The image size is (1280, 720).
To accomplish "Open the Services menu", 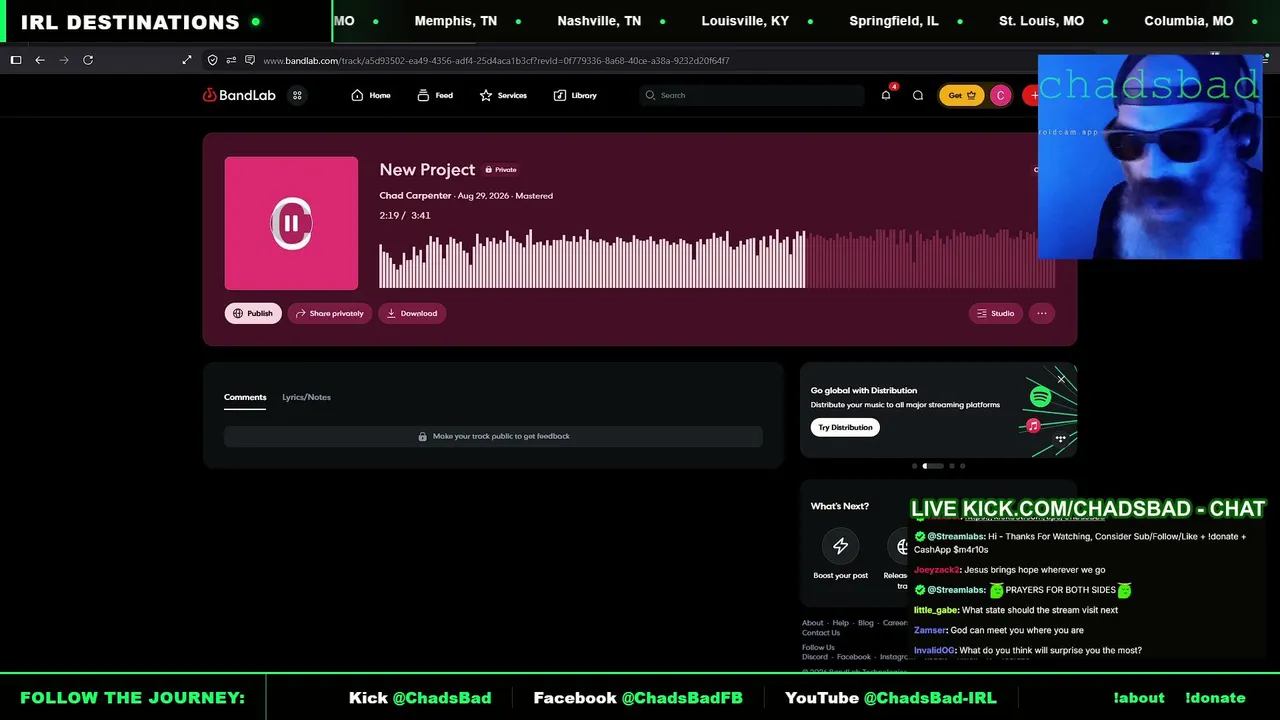I will [503, 95].
